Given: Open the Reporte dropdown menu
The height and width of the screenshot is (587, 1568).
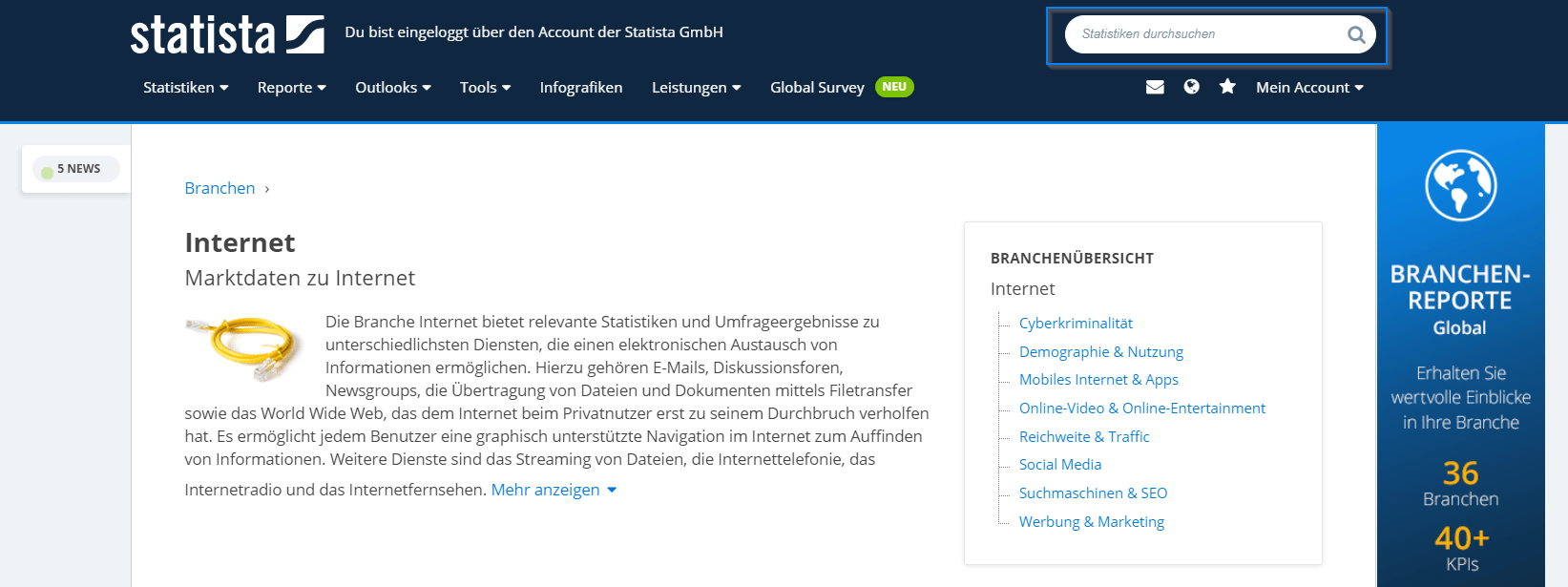Looking at the screenshot, I should coord(292,87).
